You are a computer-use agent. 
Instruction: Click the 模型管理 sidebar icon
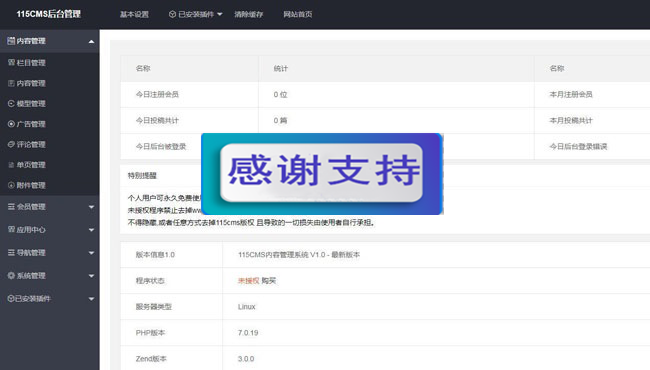(12, 104)
